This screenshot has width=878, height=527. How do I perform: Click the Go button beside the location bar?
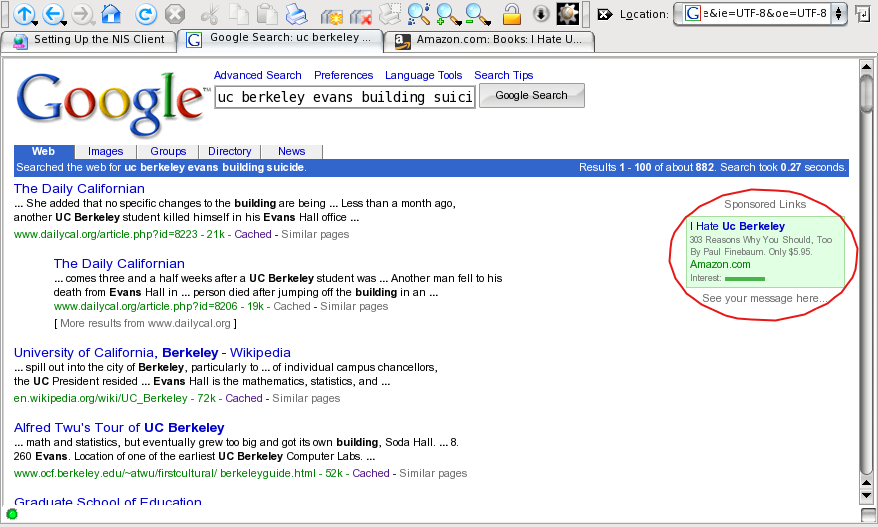[863, 14]
